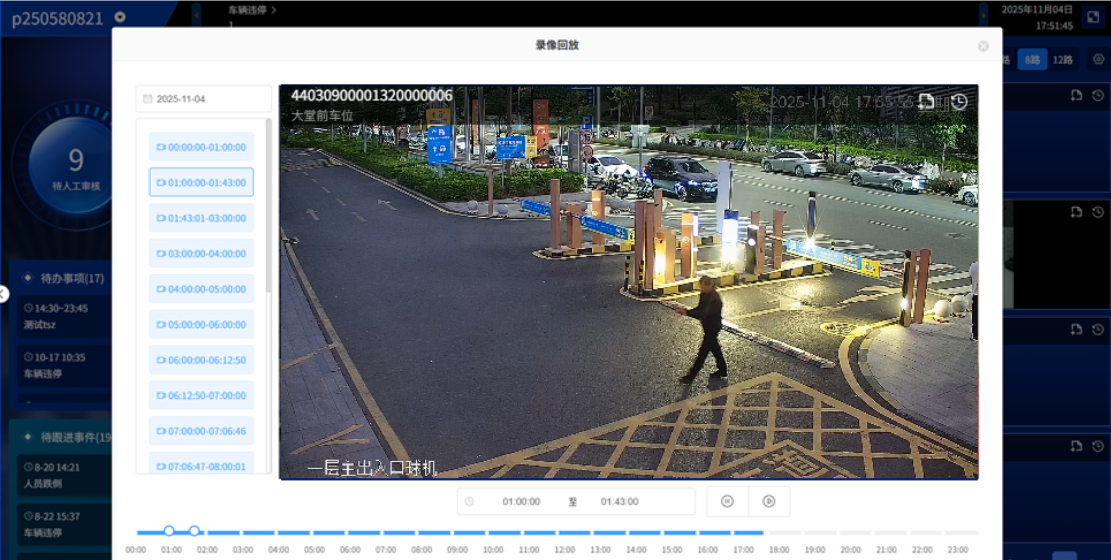Click the start time field 01:00:00
1111x560 pixels.
(x=521, y=501)
